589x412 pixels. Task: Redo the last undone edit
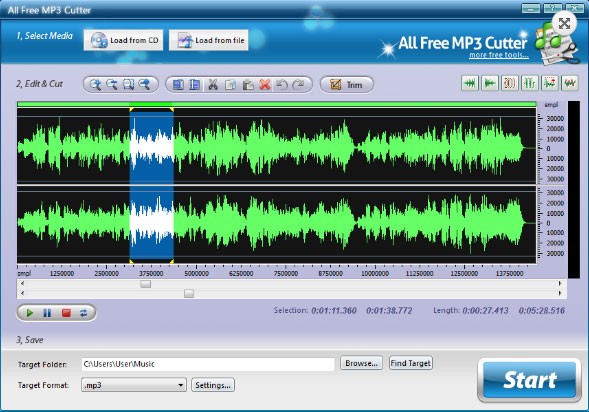pyautogui.click(x=299, y=85)
